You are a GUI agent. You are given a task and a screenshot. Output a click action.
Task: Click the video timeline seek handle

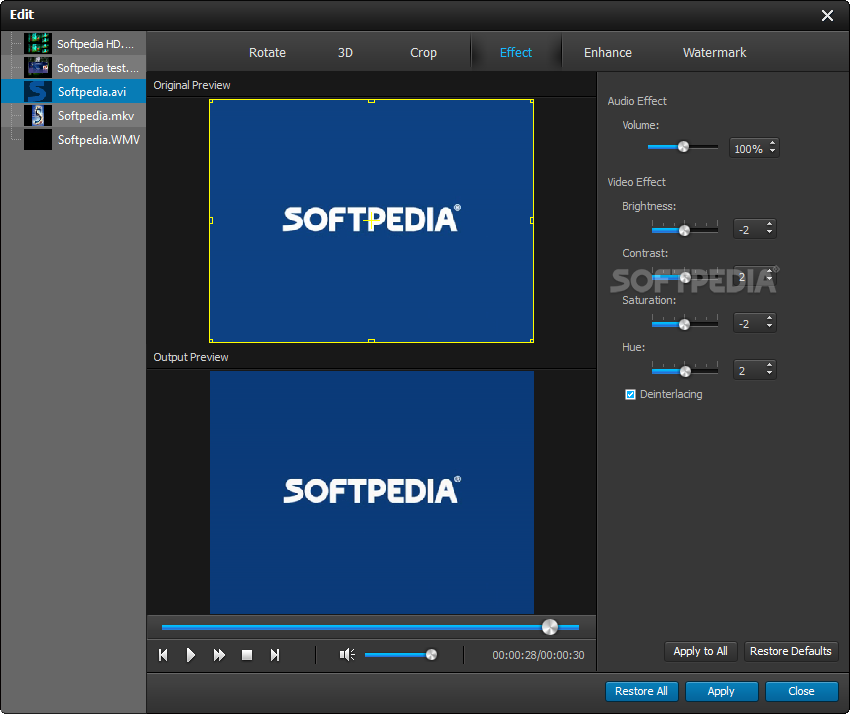coord(549,627)
